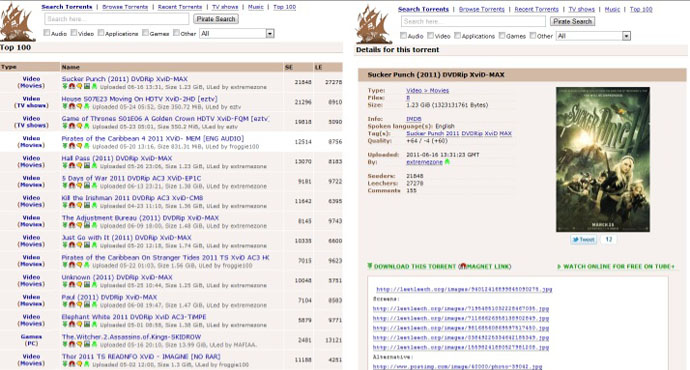Viewport: 690px width, 370px height.
Task: Open the All category dropdown on details page
Action: pos(593,36)
